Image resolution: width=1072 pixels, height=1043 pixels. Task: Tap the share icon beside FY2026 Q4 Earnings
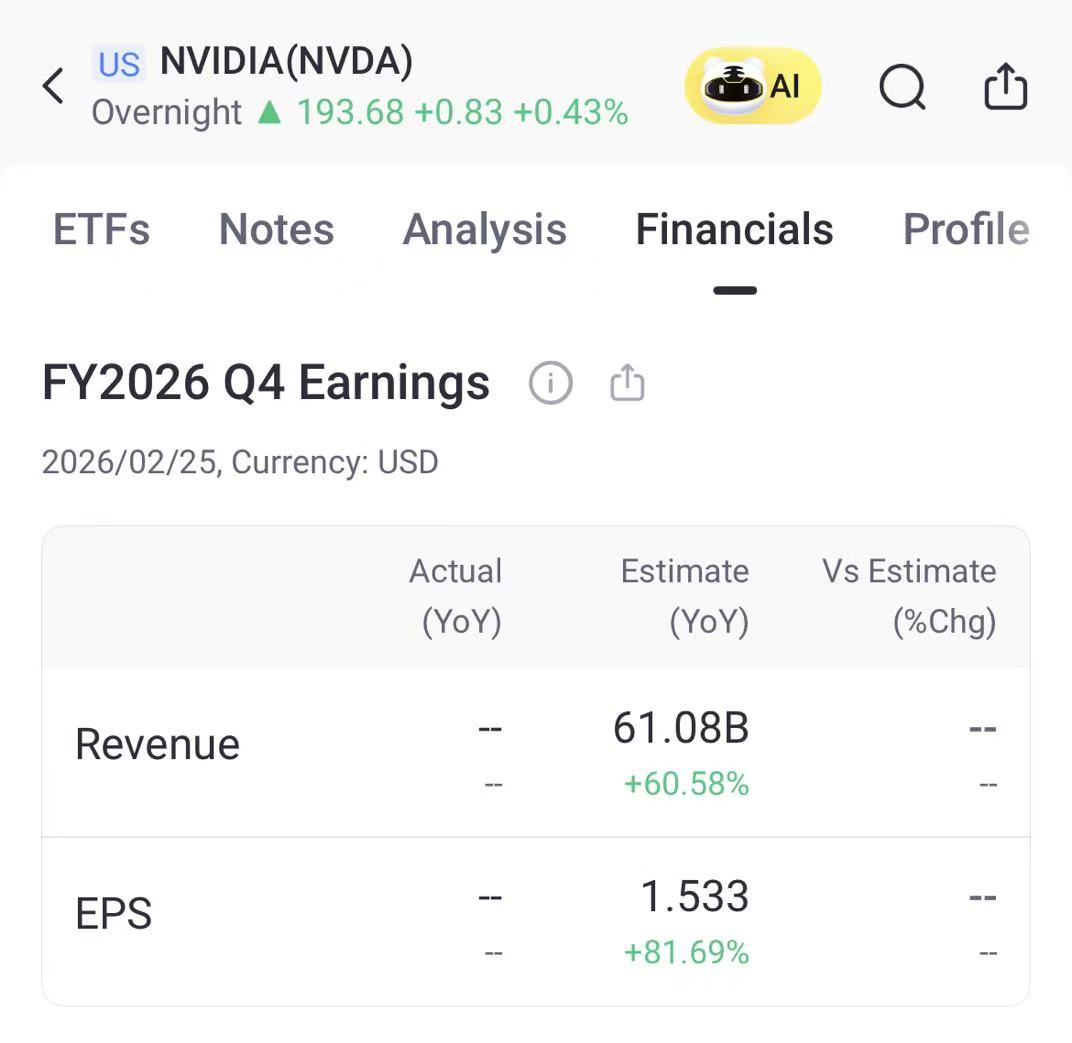pos(627,383)
